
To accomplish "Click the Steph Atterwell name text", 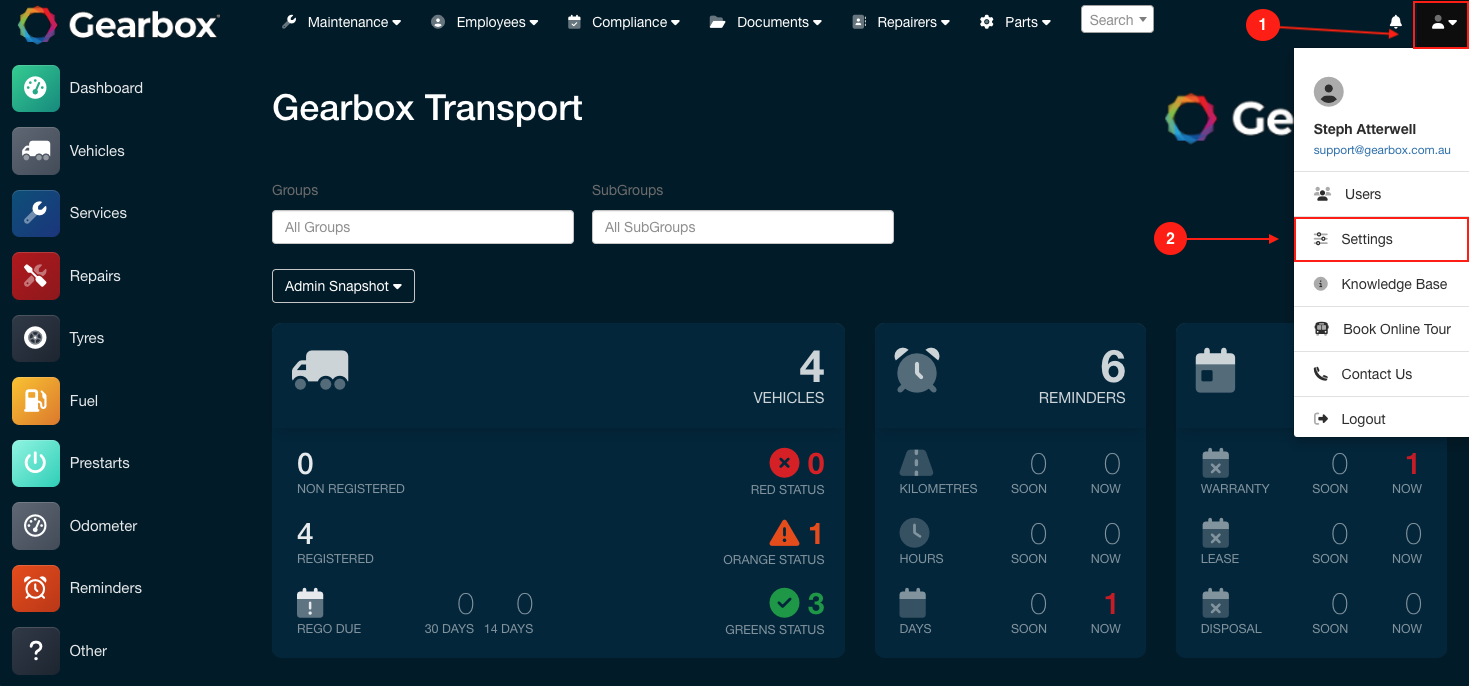I will point(1364,129).
